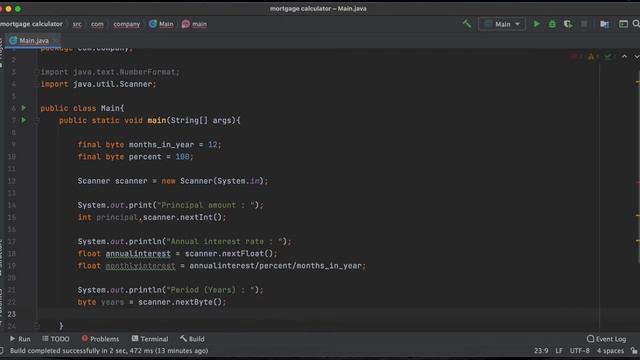Click the com breadcrumb
This screenshot has height=360, width=640.
(97, 24)
